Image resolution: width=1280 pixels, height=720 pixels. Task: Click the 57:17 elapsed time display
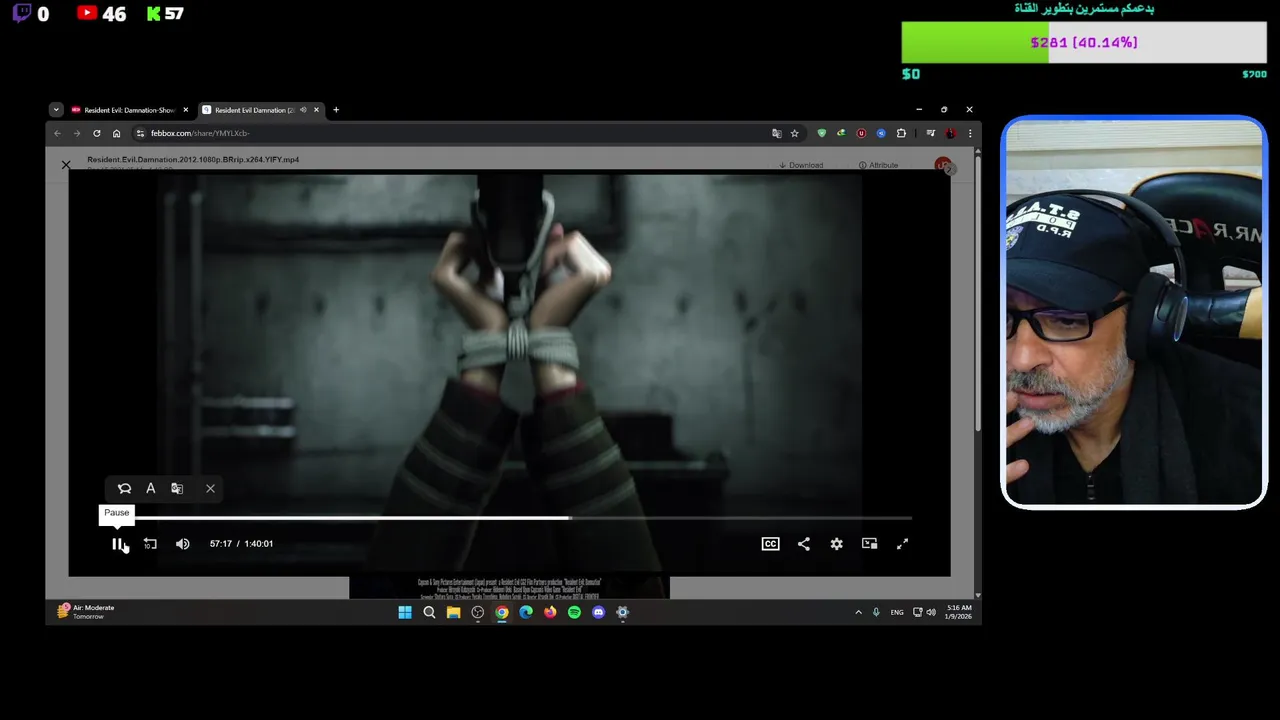[x=220, y=544]
